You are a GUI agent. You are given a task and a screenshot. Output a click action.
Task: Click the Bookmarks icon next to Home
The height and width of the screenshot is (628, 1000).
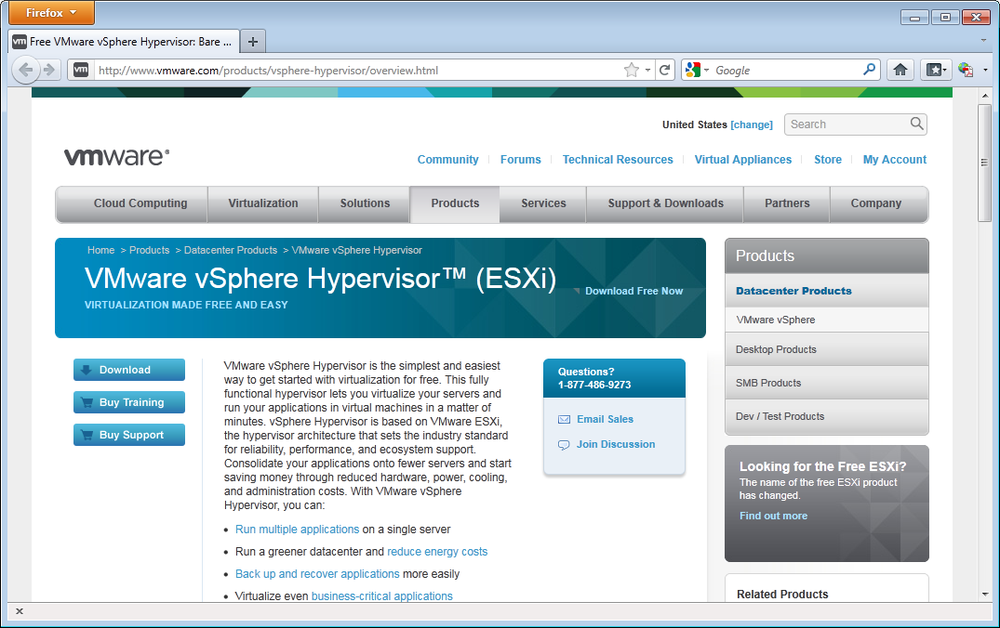[x=934, y=69]
